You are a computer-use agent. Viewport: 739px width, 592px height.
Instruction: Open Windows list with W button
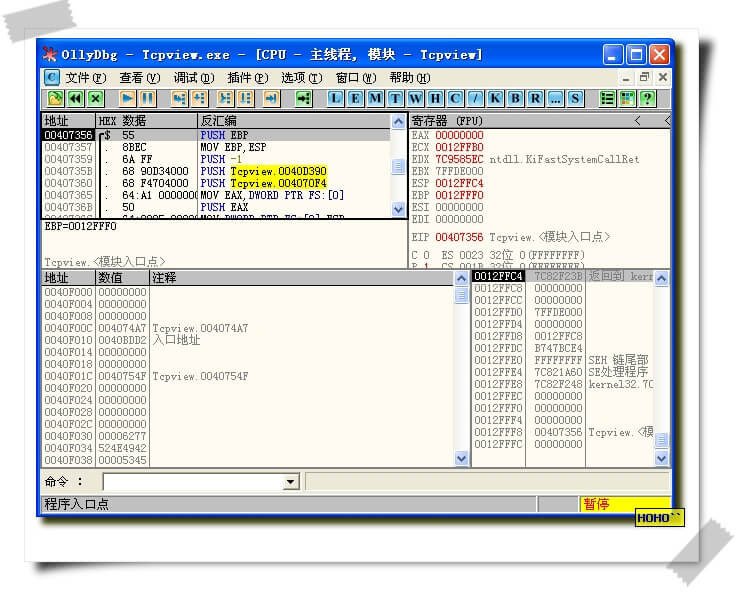coord(415,99)
